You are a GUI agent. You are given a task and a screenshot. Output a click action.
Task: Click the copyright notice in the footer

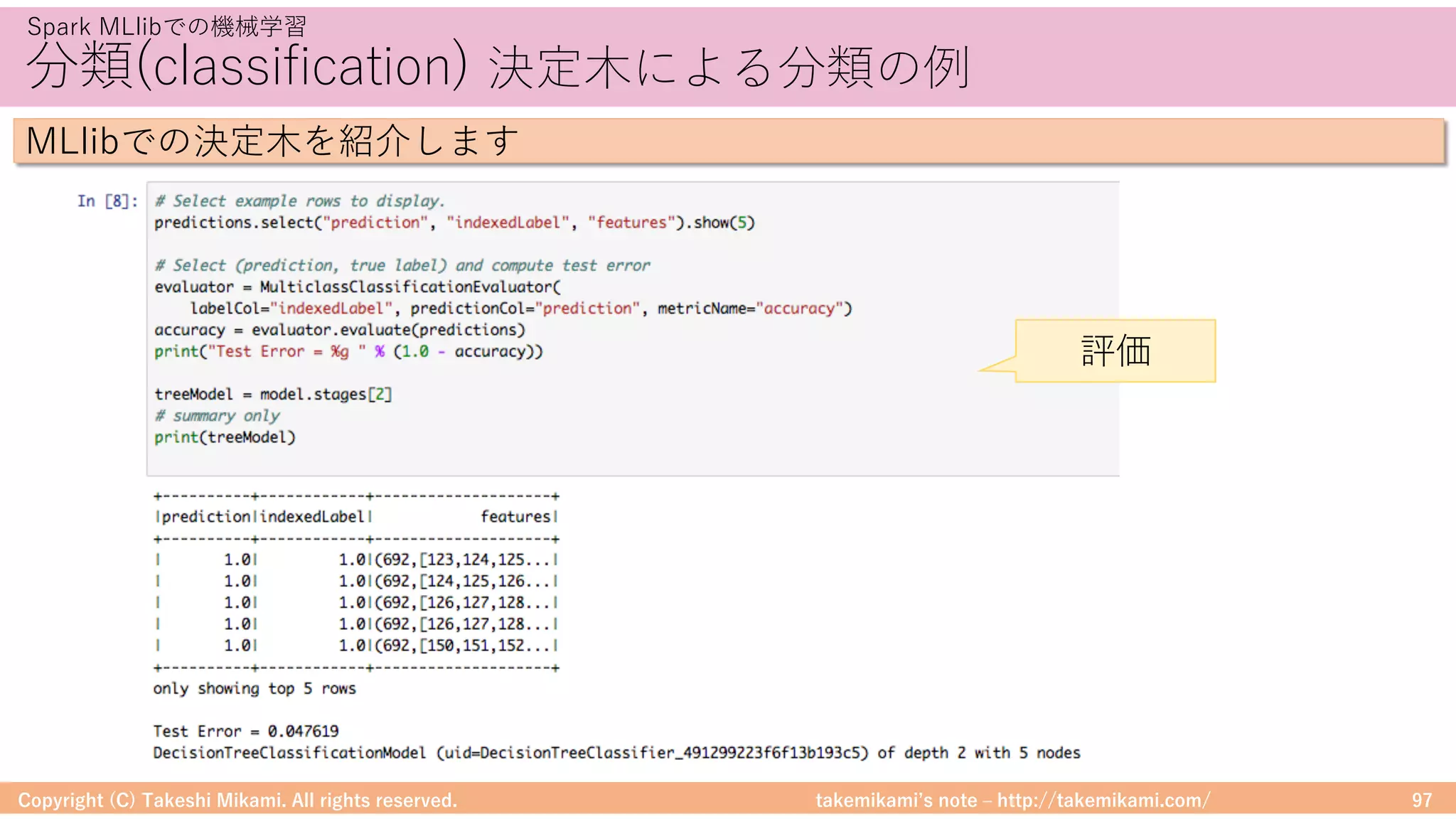[x=237, y=800]
